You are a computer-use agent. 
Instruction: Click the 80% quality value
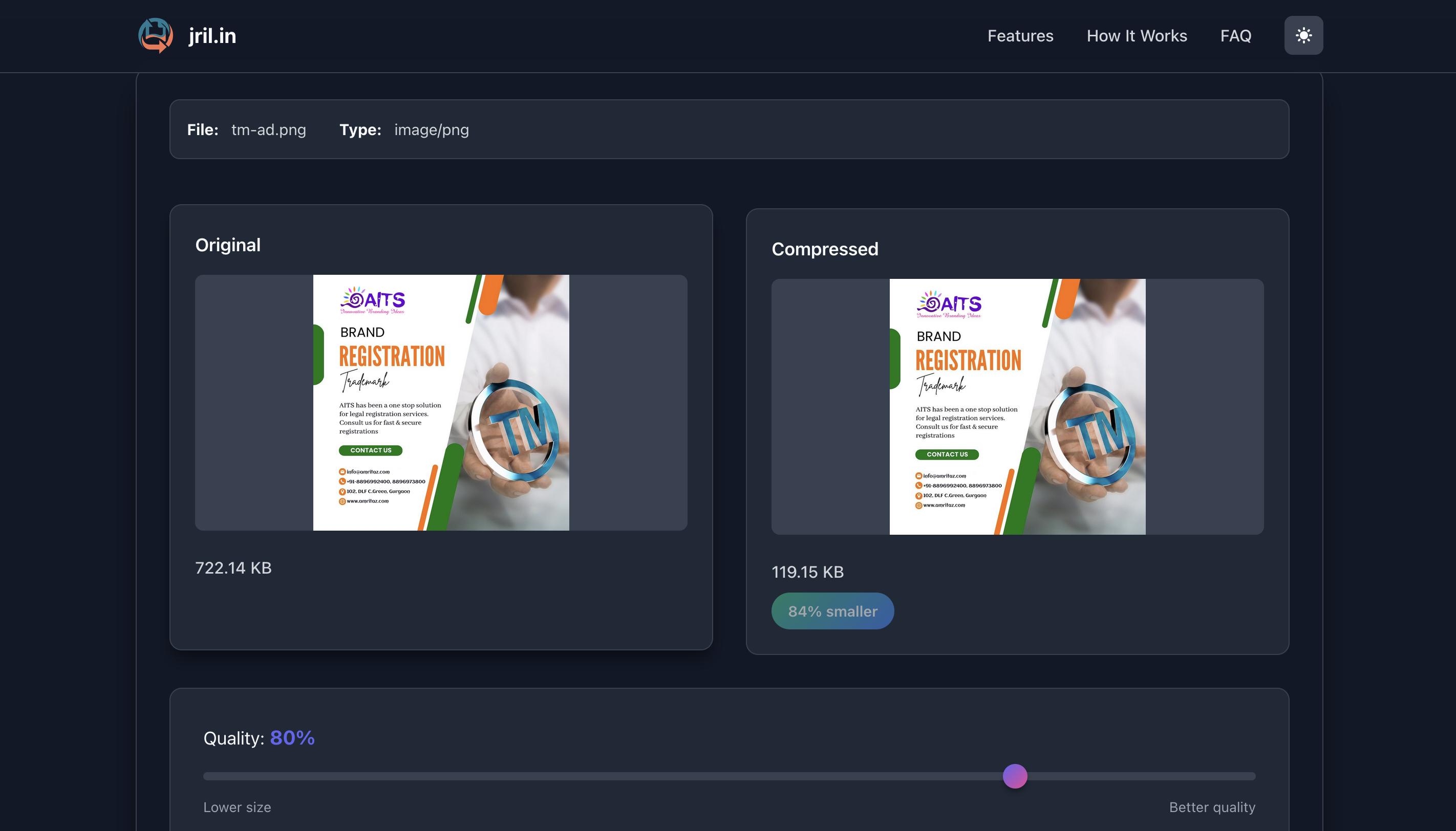click(292, 737)
